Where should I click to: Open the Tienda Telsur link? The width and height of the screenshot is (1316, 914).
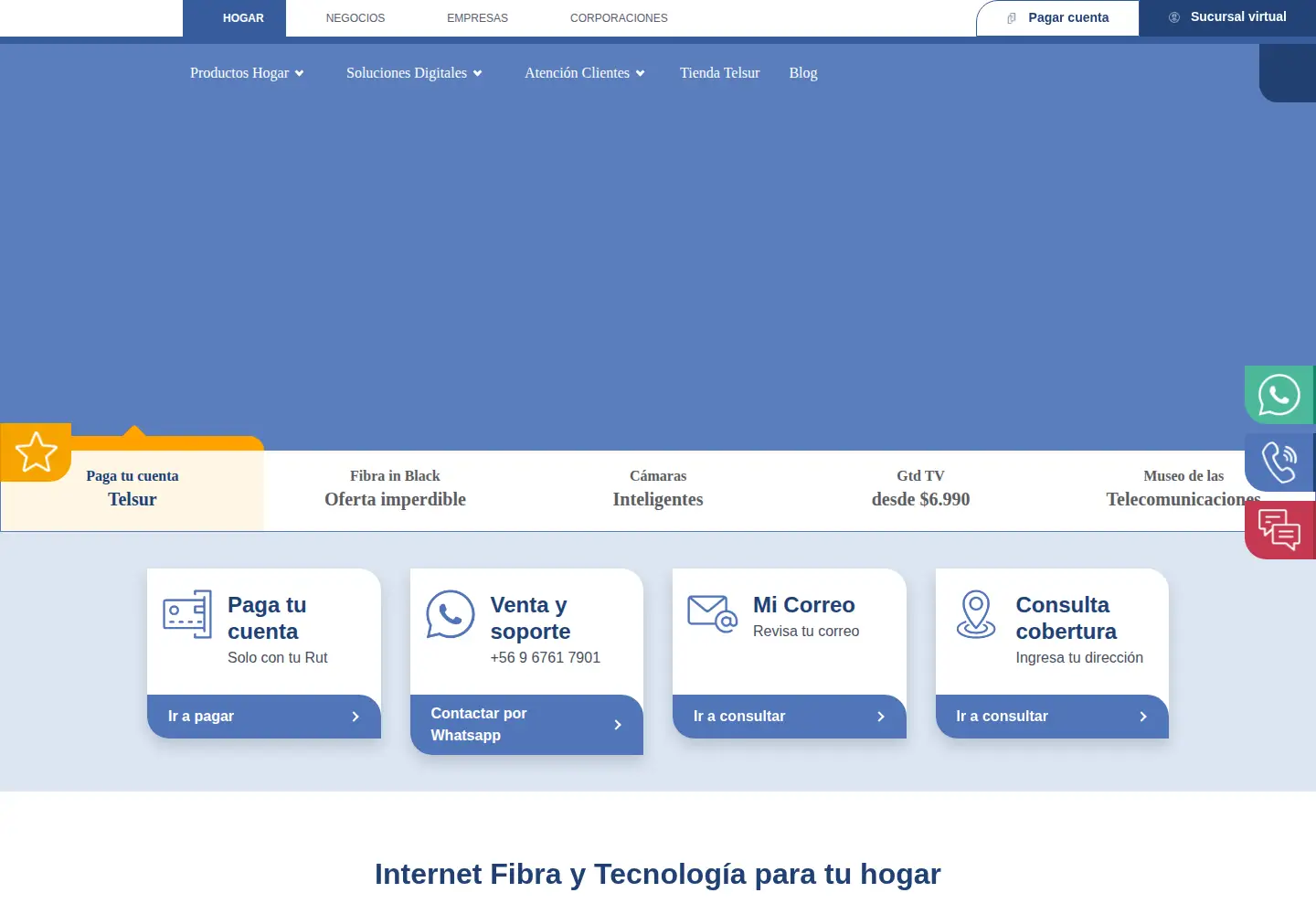coord(720,73)
